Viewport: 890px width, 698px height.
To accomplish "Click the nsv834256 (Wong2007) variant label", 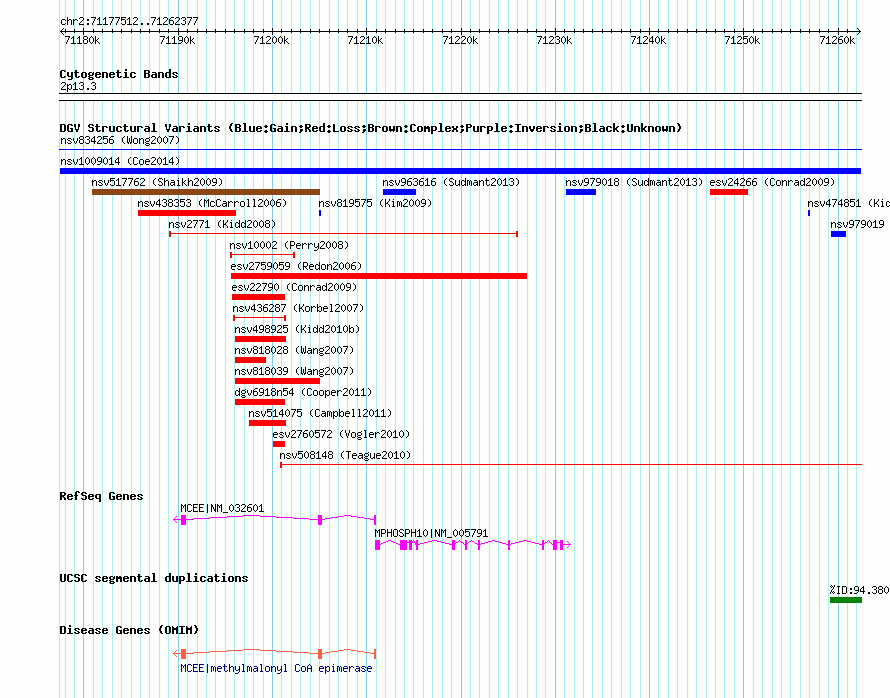I will tap(120, 140).
